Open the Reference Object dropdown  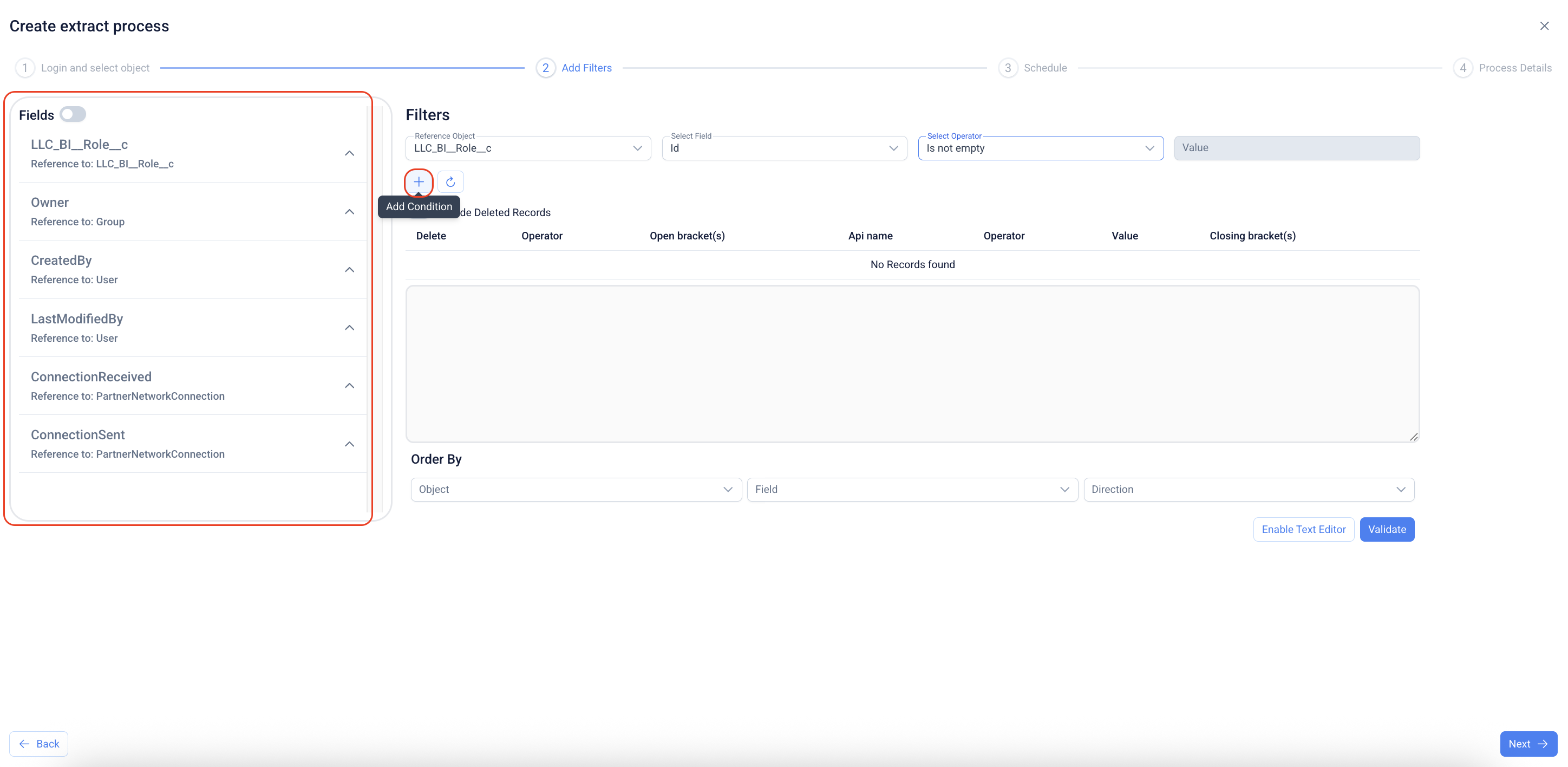[528, 148]
